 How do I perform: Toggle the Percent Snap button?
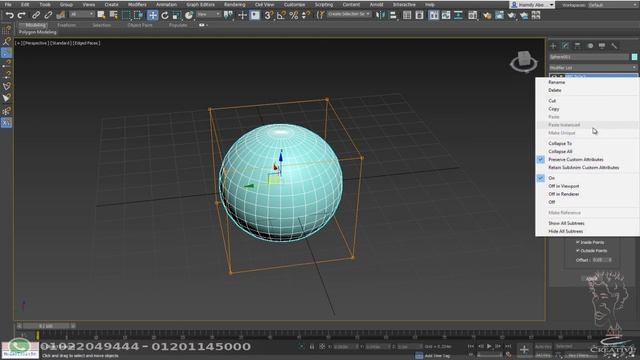tap(293, 16)
